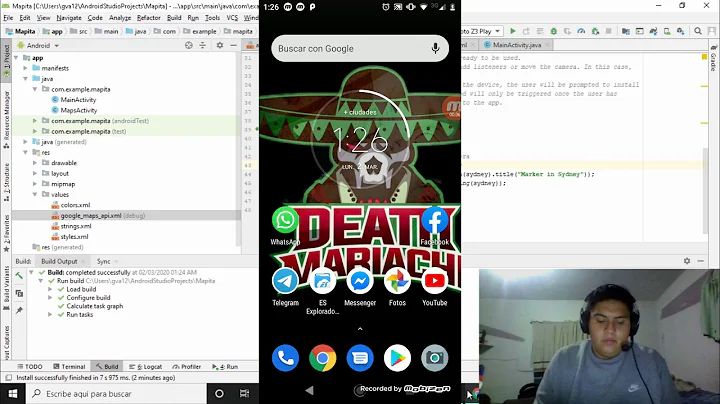Open the Navigate menu

coord(69,17)
